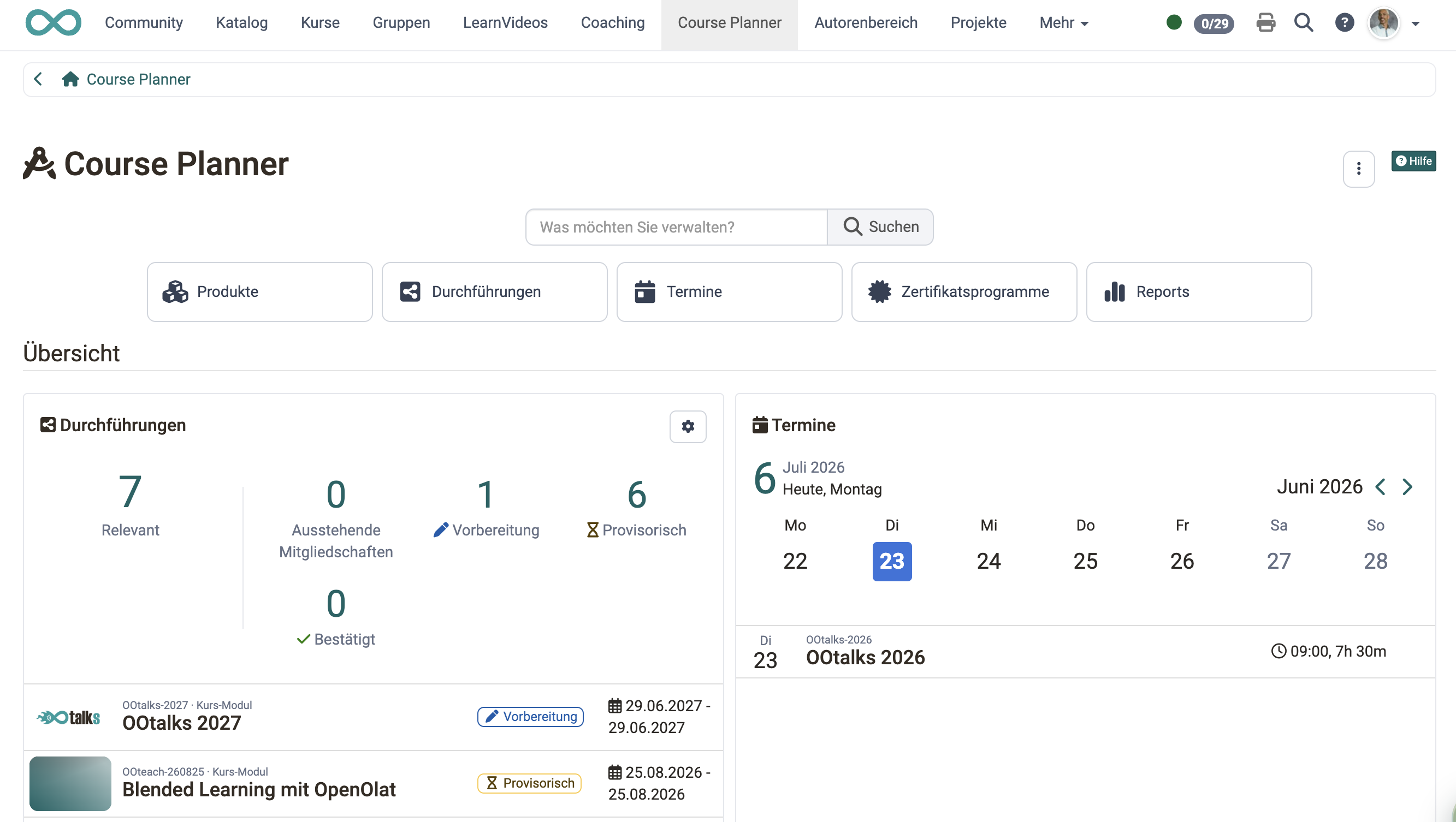1456x822 pixels.
Task: Open the Coaching tab
Action: pos(612,22)
